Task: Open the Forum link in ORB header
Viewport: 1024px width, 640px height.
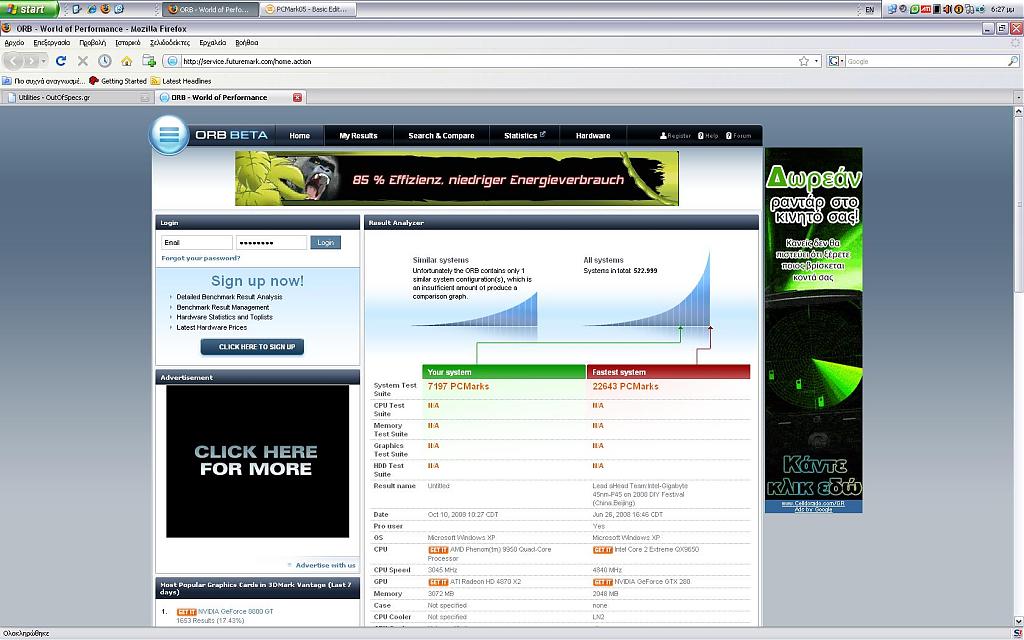Action: 738,136
